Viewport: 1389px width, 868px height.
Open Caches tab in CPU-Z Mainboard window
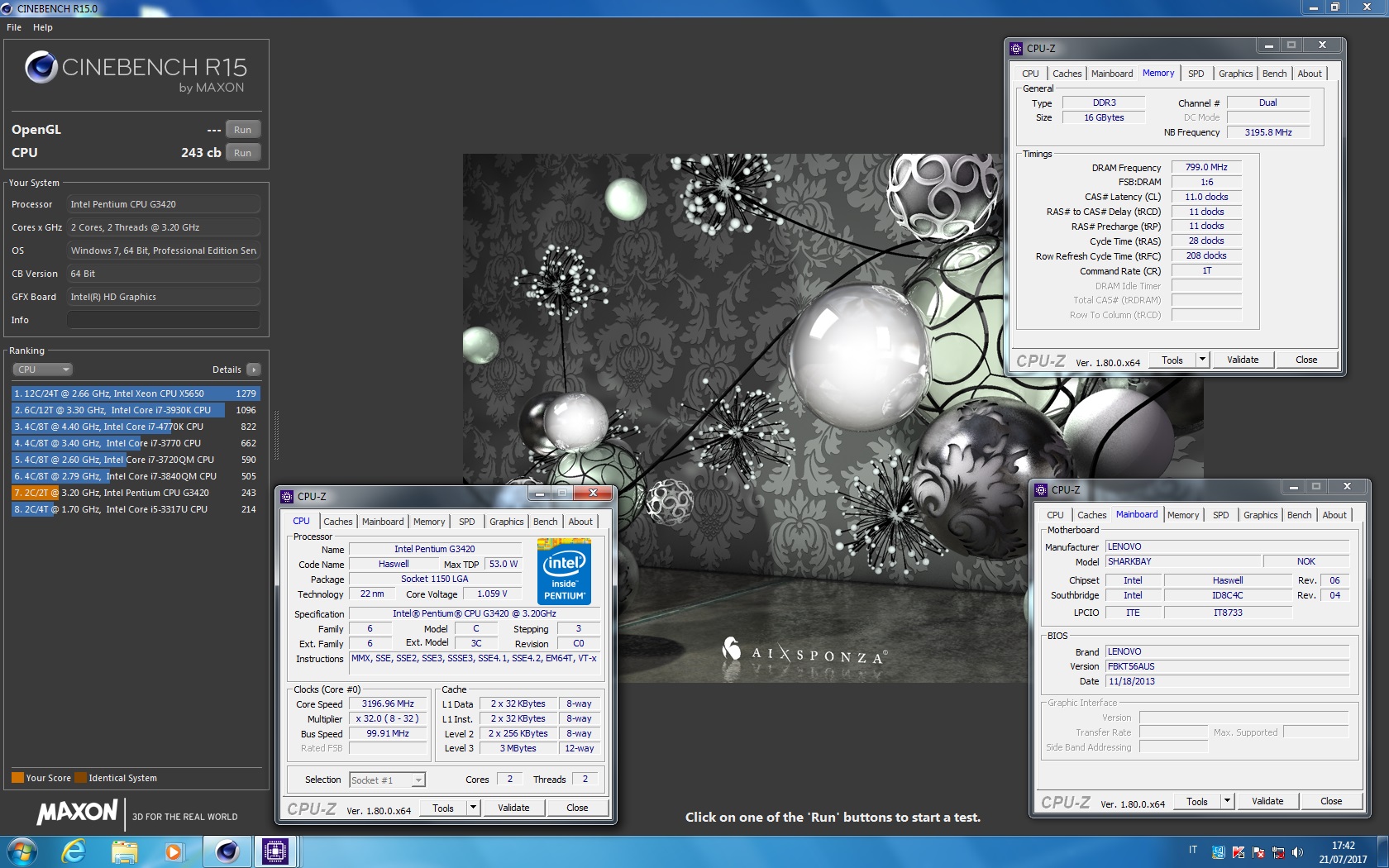(1092, 515)
